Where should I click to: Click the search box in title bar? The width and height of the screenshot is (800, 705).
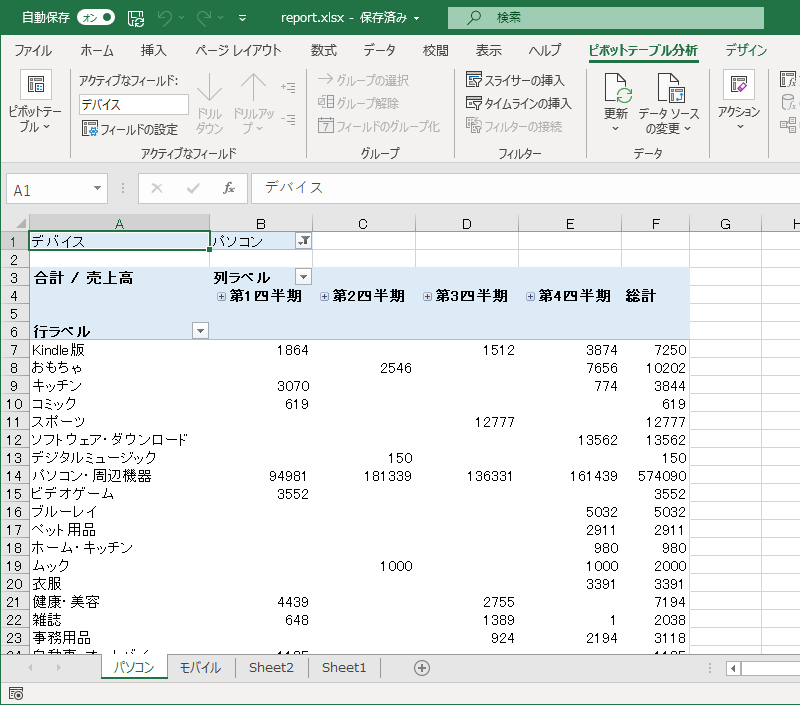click(600, 18)
